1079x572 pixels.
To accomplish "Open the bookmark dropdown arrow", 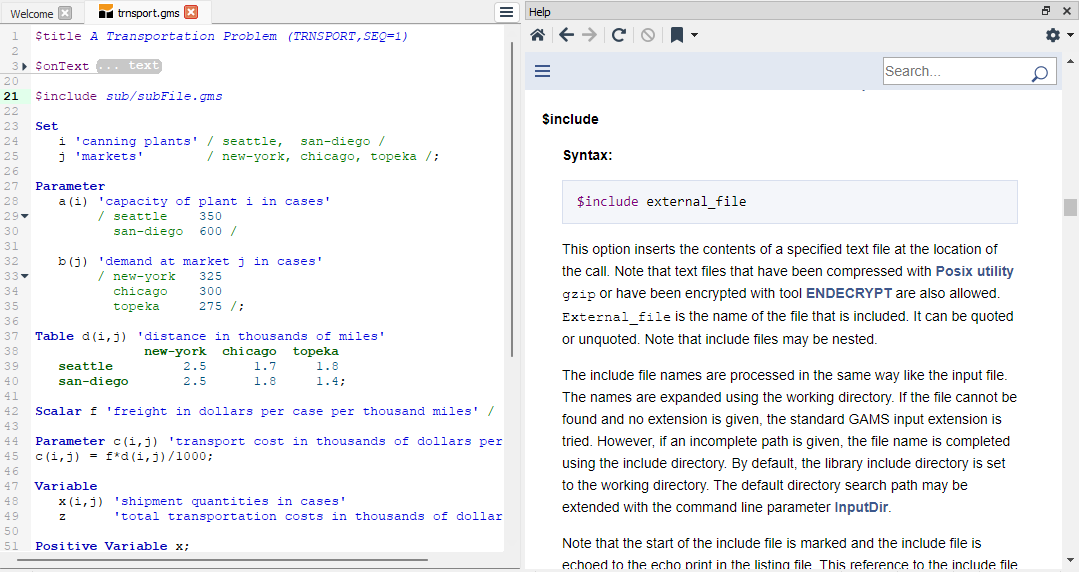I will (x=695, y=35).
